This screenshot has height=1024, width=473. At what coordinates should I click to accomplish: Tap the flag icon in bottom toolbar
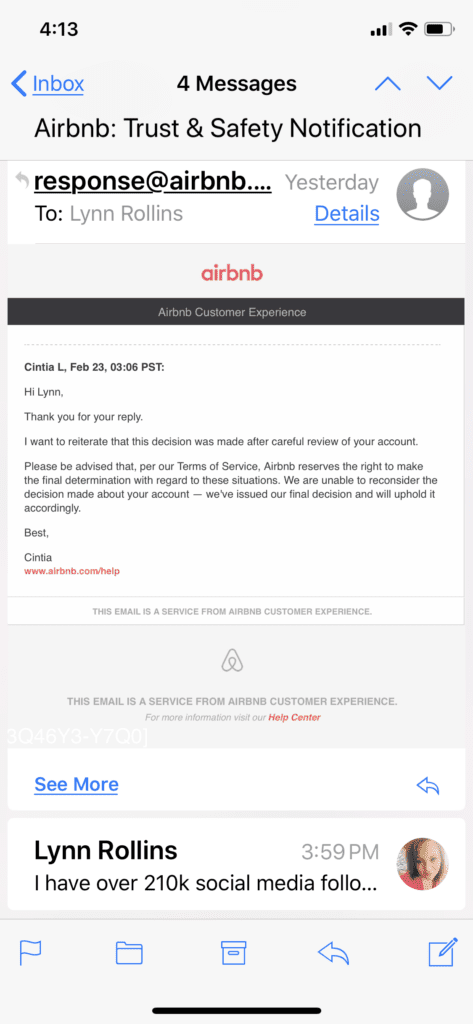31,954
